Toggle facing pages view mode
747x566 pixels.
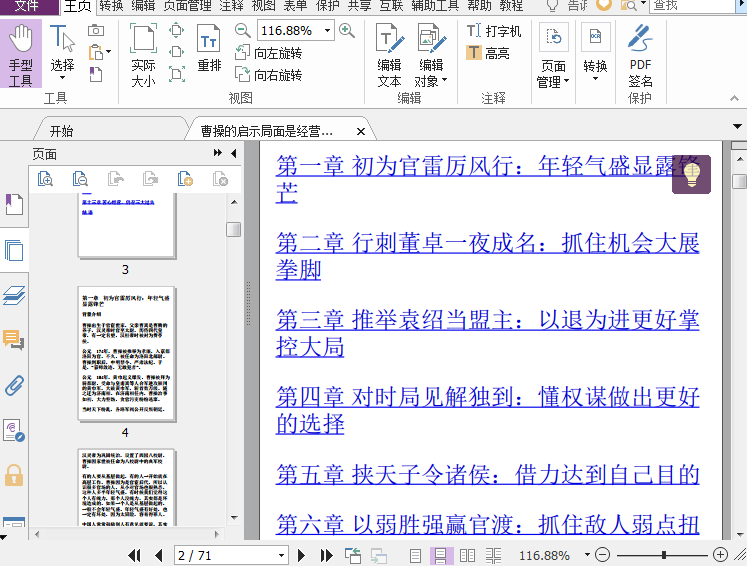(467, 556)
